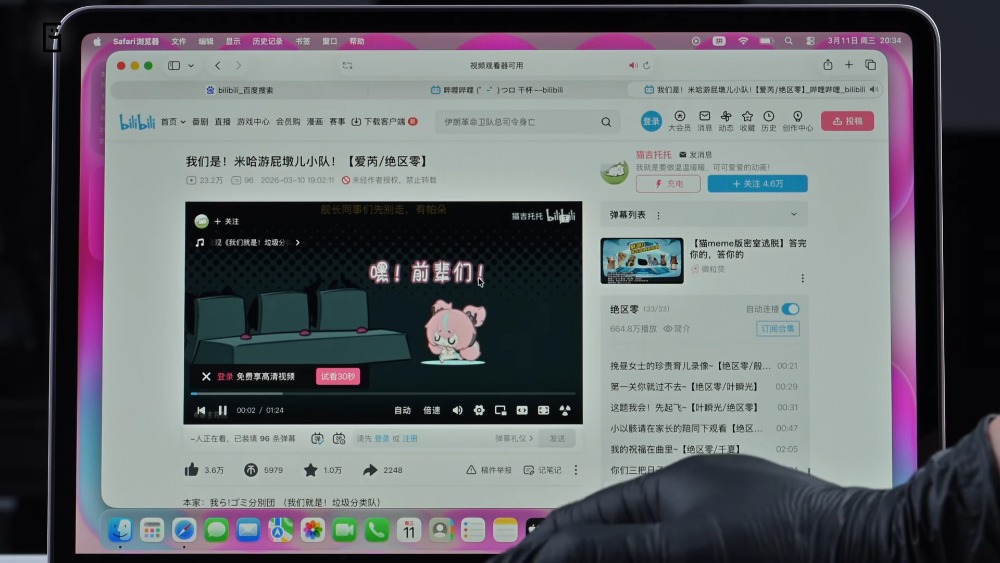Viewport: 1000px width, 563px height.
Task: Click 订阅合集 button
Action: coord(777,328)
